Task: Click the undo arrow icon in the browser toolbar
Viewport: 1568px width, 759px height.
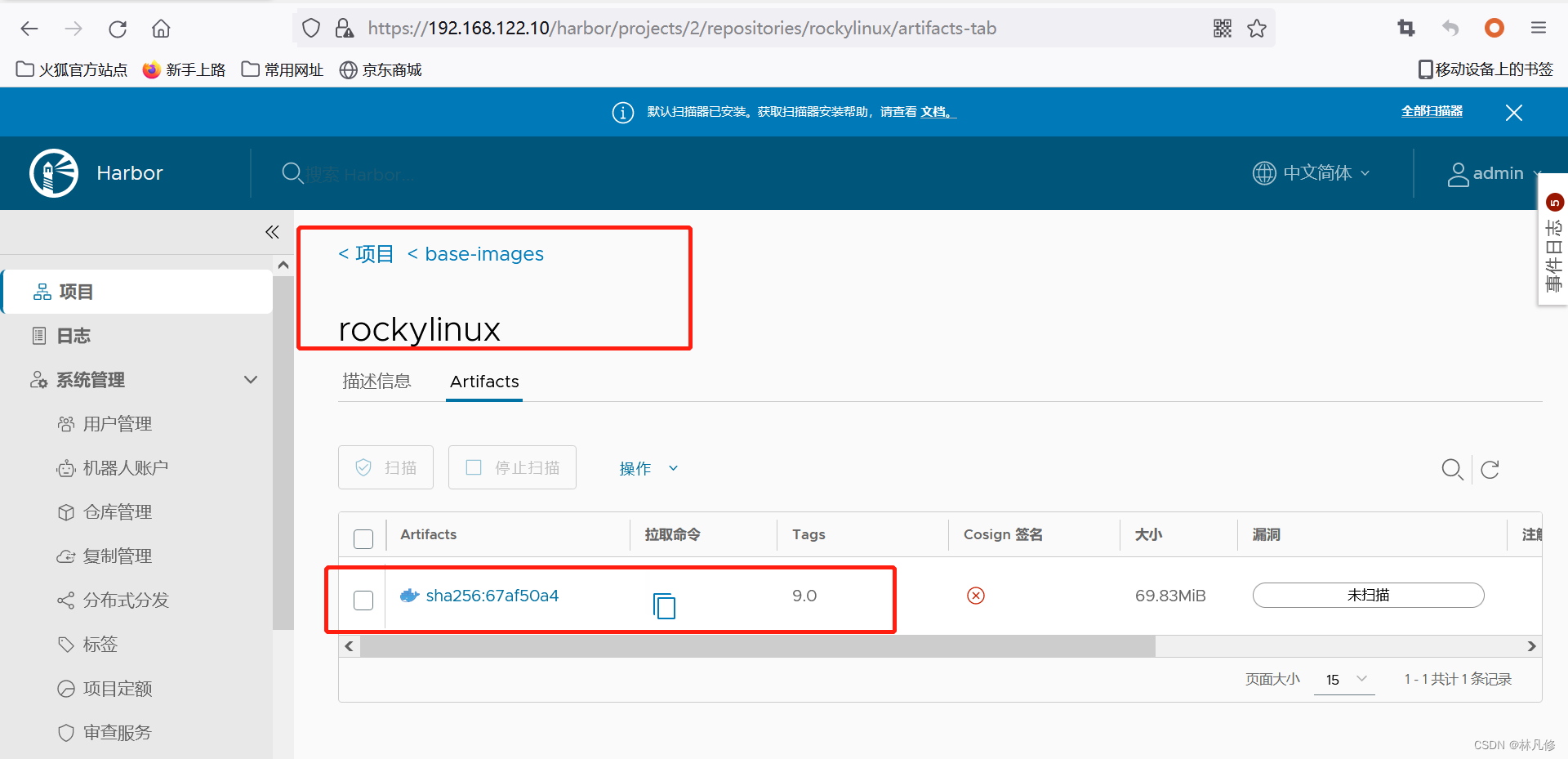Action: click(1450, 29)
